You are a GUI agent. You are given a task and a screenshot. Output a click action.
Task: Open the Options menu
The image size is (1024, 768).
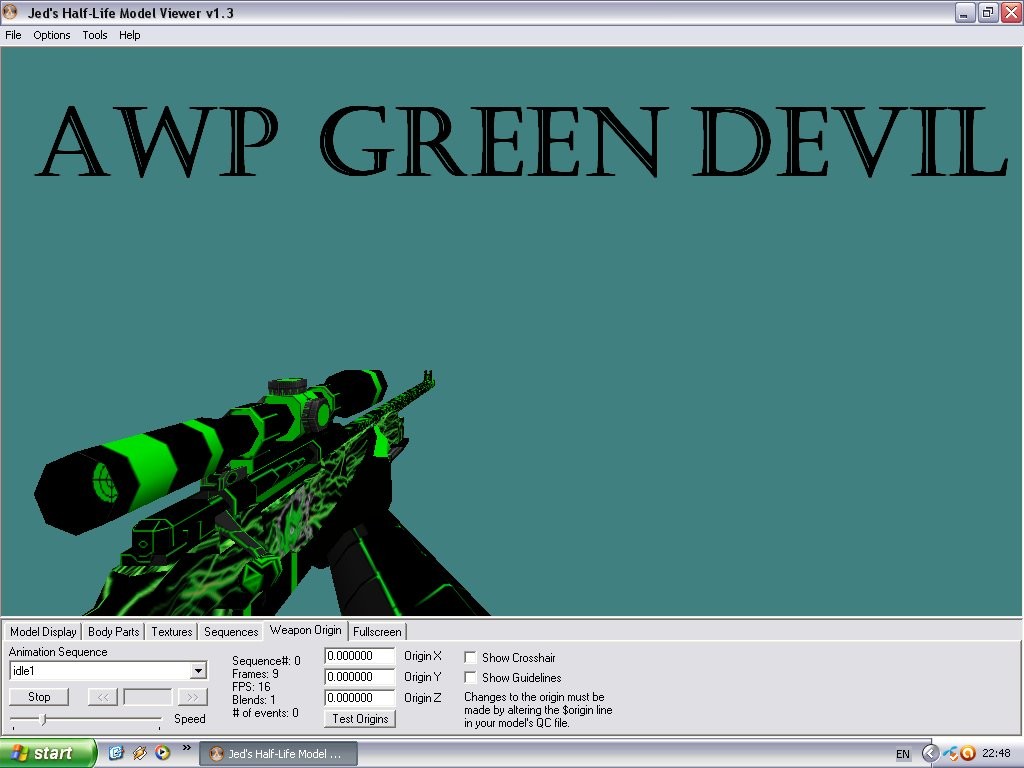click(x=52, y=35)
